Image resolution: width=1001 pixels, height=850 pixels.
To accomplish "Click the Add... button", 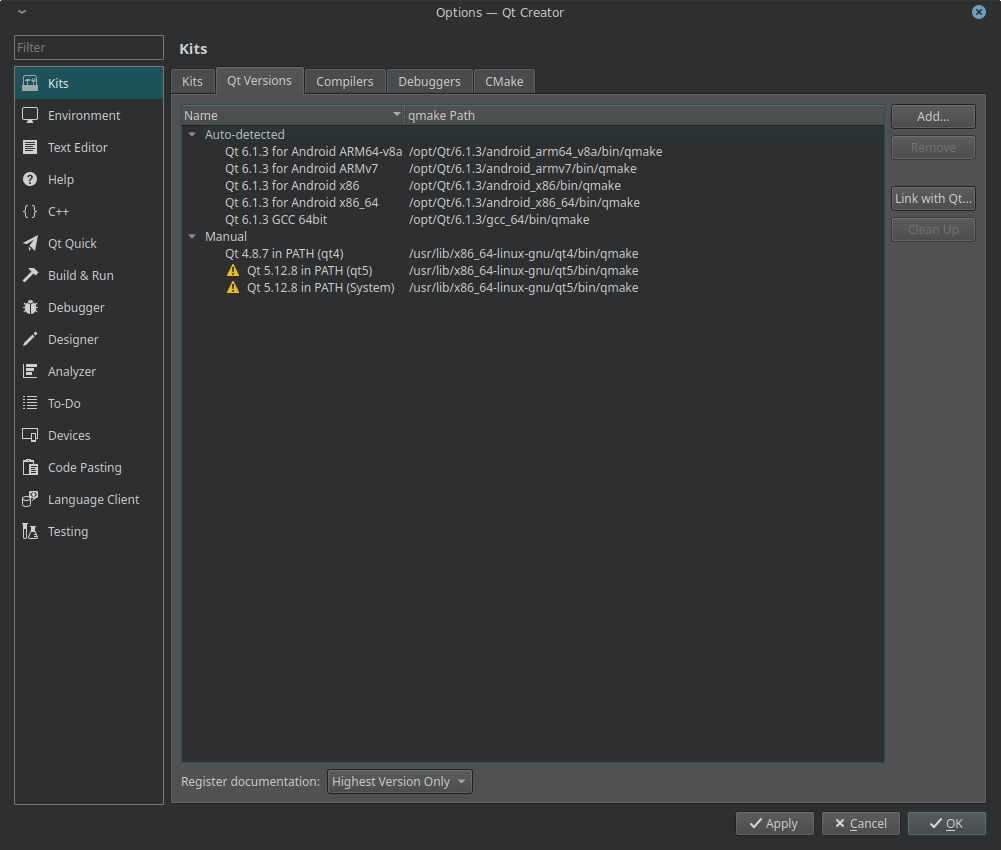I will (x=933, y=116).
